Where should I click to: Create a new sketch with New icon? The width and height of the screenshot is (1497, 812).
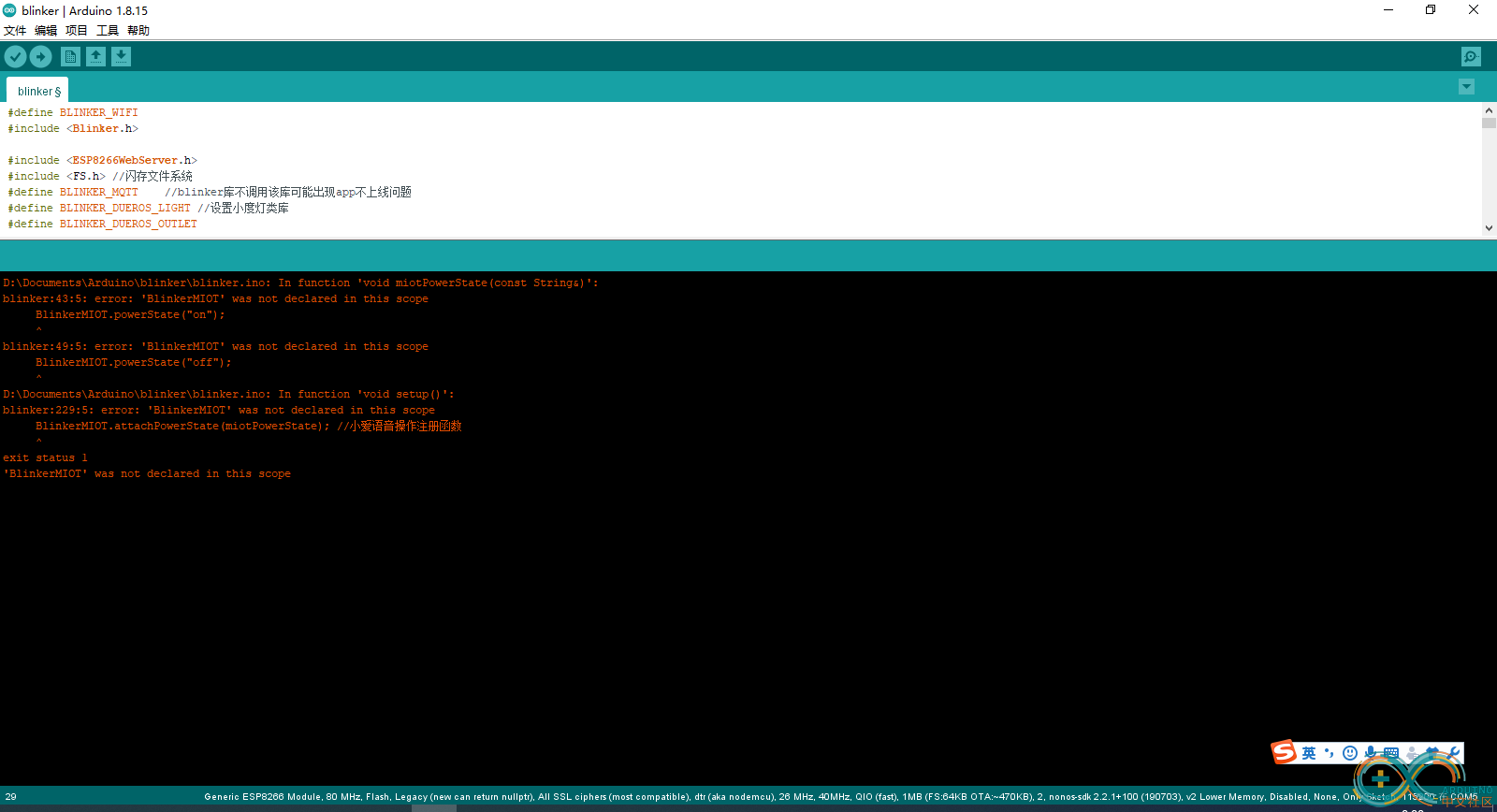coord(70,57)
